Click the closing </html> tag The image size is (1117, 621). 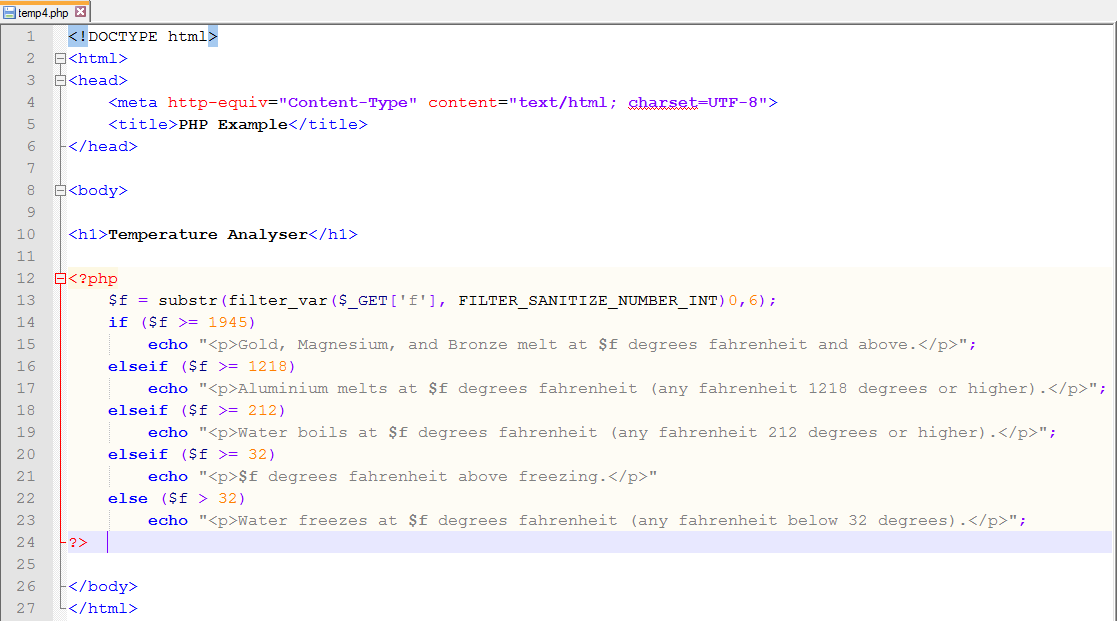[103, 609]
